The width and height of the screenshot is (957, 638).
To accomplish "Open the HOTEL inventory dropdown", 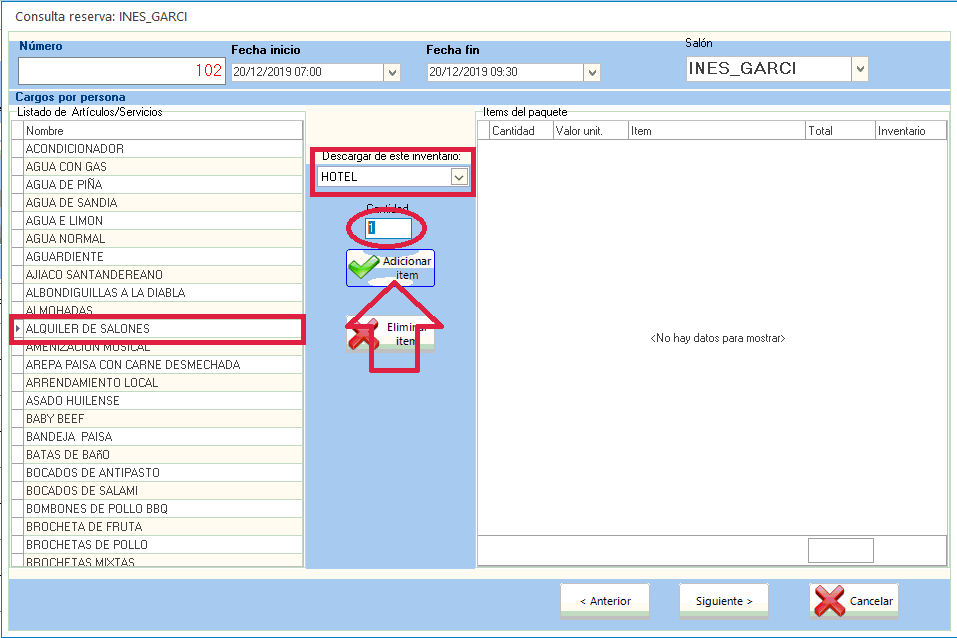I will [459, 177].
